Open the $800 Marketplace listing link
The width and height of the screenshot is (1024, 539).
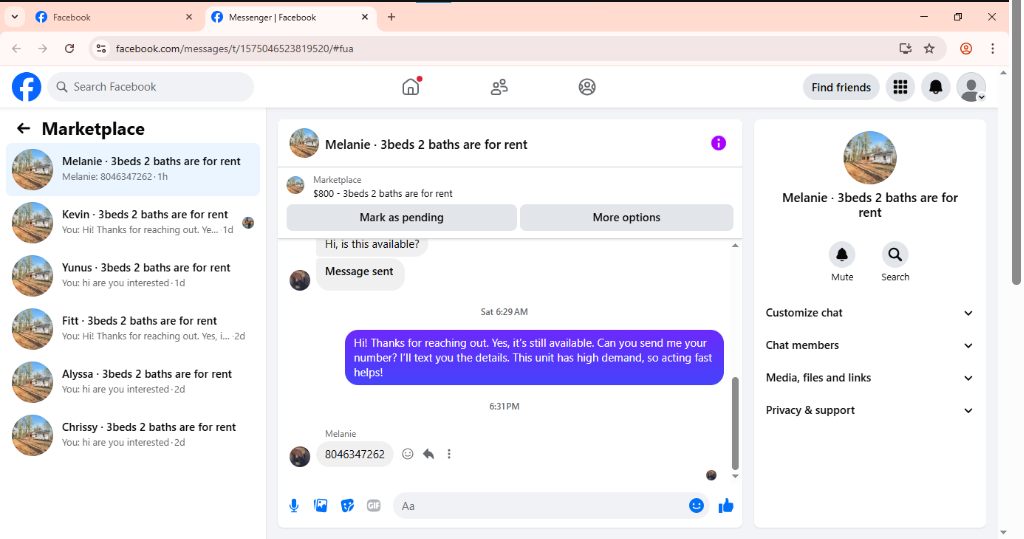point(383,193)
